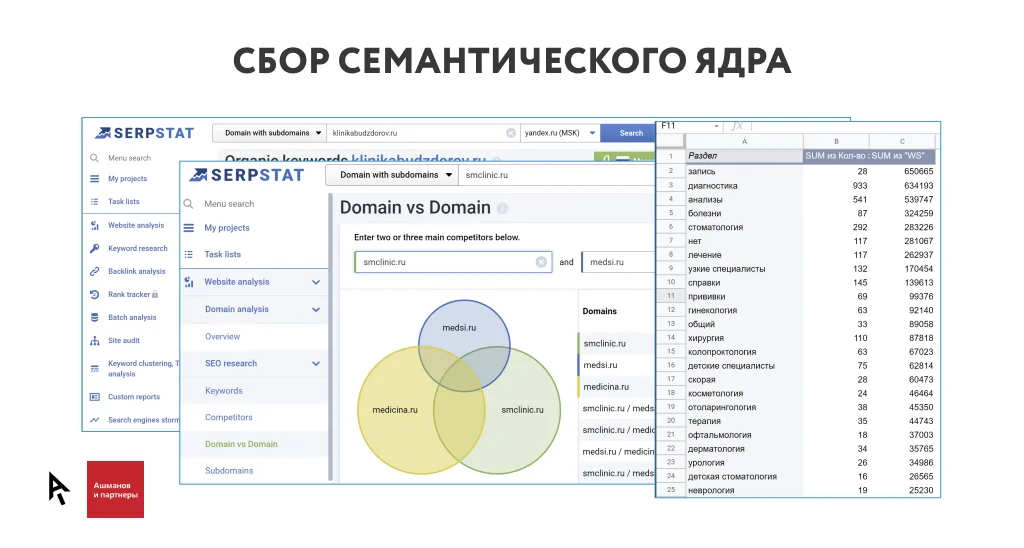Collapse the SEO research submenu chevron
Image resolution: width=1024 pixels, height=548 pixels.
(x=316, y=363)
